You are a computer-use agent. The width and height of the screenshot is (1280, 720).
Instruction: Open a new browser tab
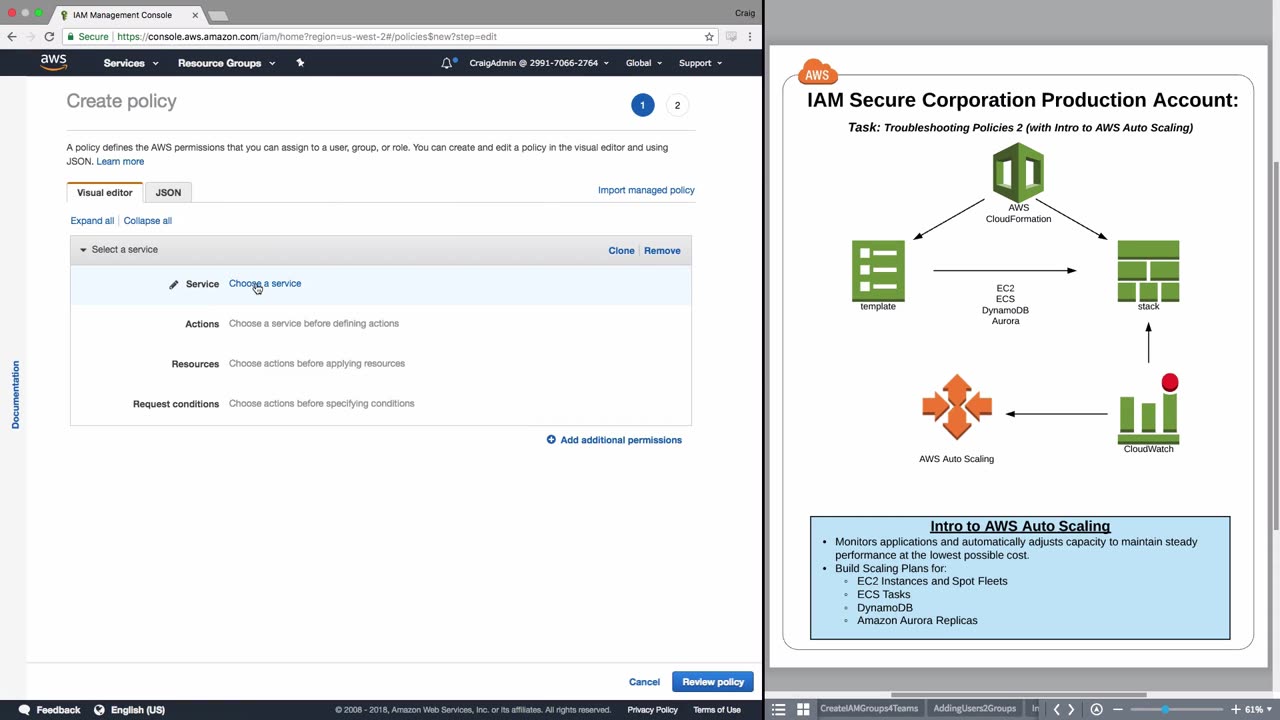coord(218,15)
